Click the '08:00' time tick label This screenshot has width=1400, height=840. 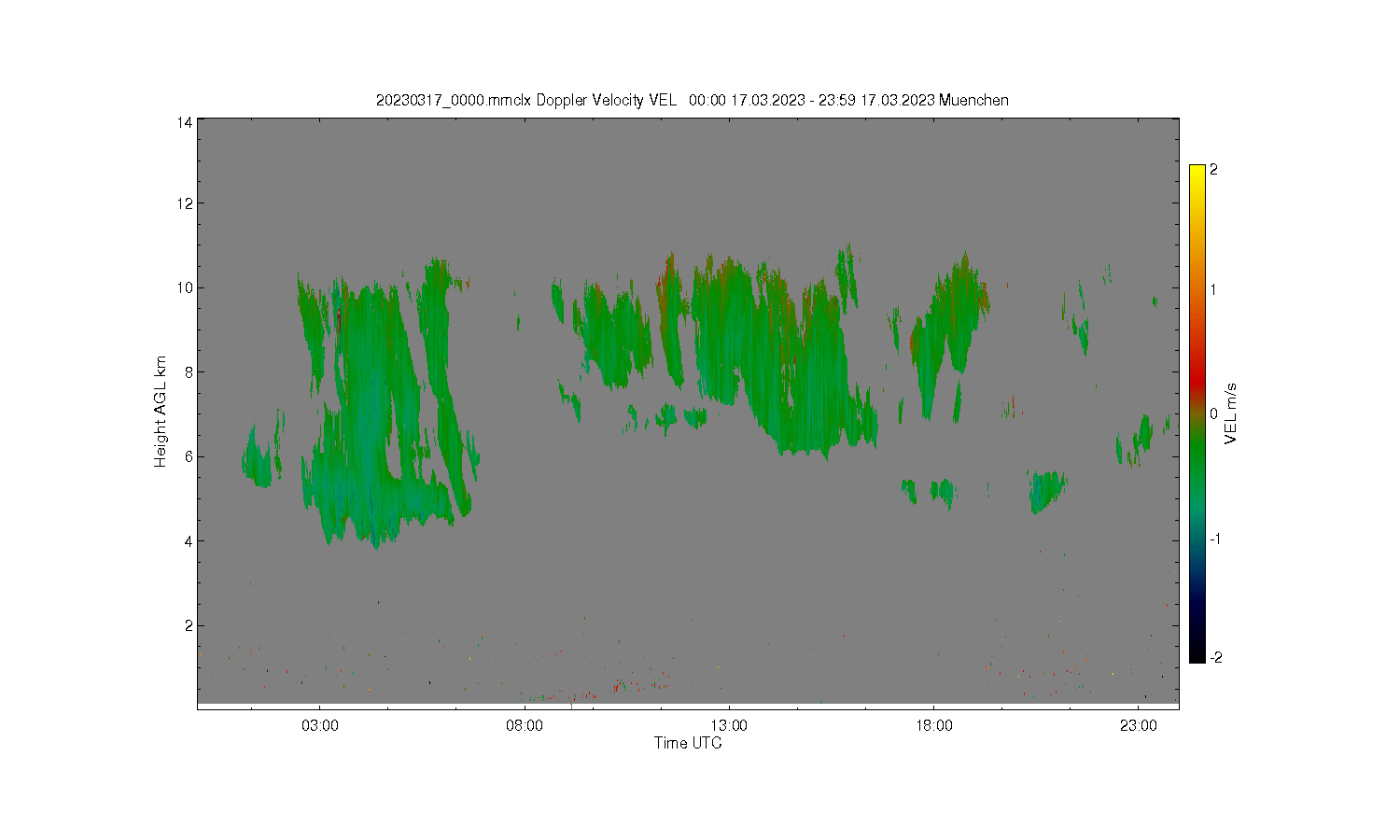click(525, 726)
